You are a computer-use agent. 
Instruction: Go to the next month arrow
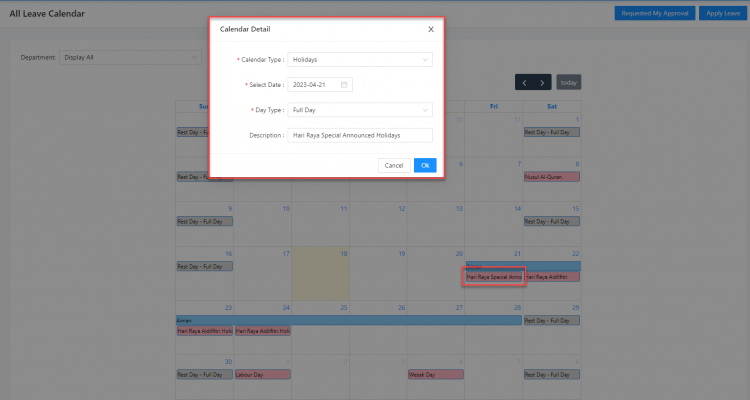pos(542,82)
